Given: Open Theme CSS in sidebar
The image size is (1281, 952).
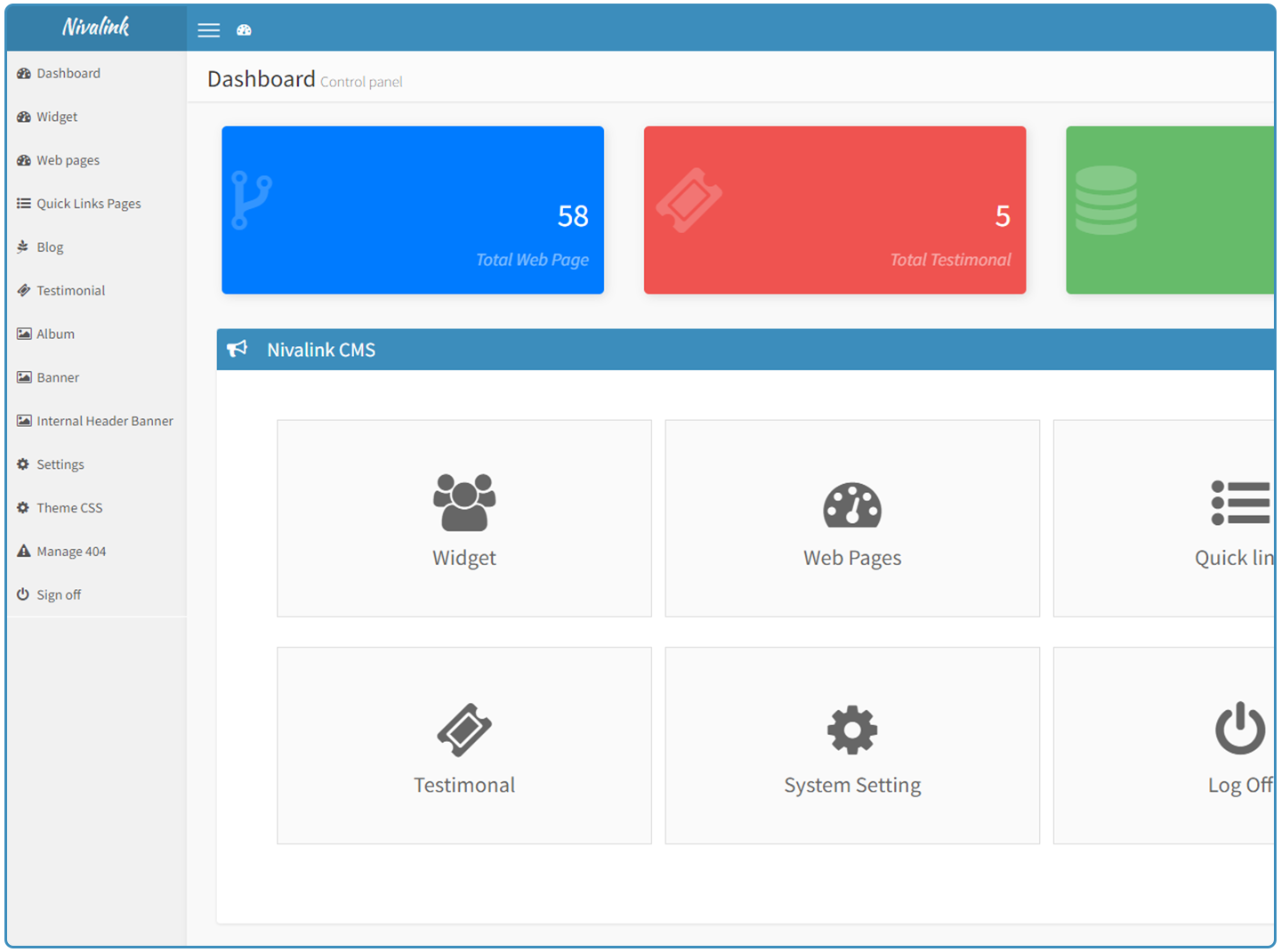Looking at the screenshot, I should (69, 508).
